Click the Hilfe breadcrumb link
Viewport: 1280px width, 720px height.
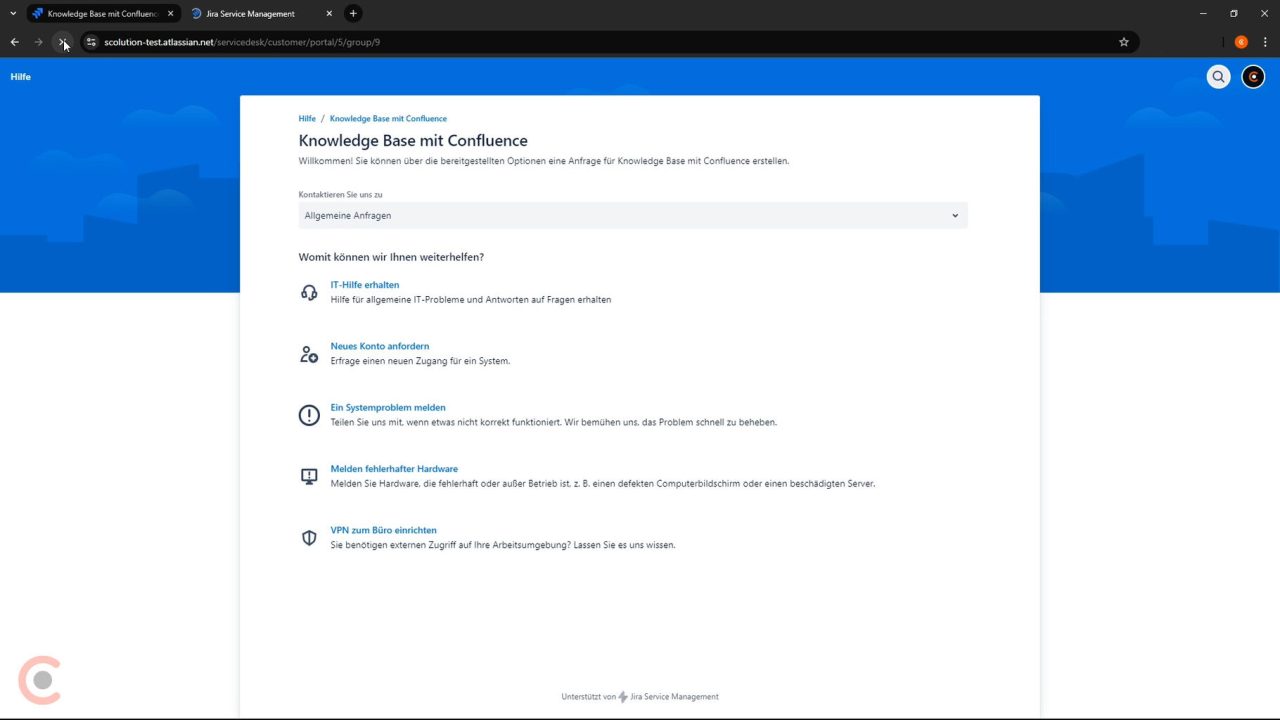coord(307,119)
